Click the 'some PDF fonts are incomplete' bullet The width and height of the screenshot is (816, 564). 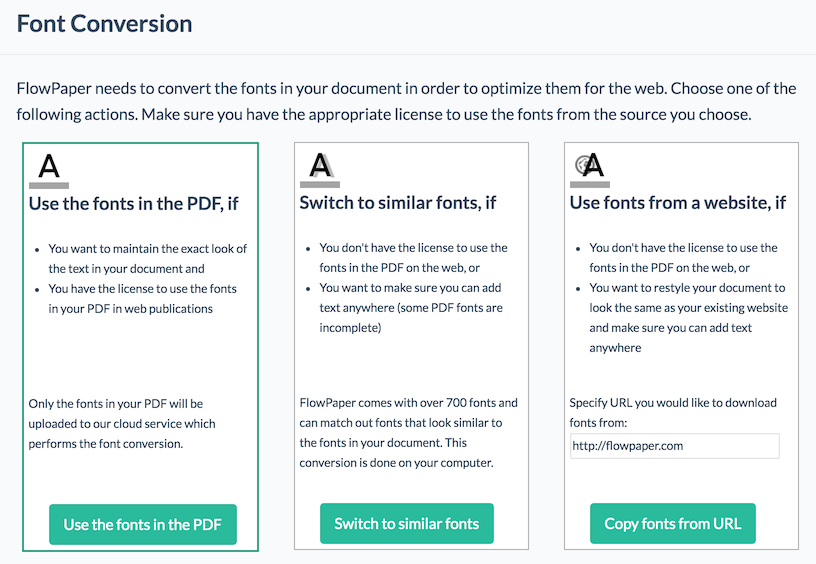411,307
